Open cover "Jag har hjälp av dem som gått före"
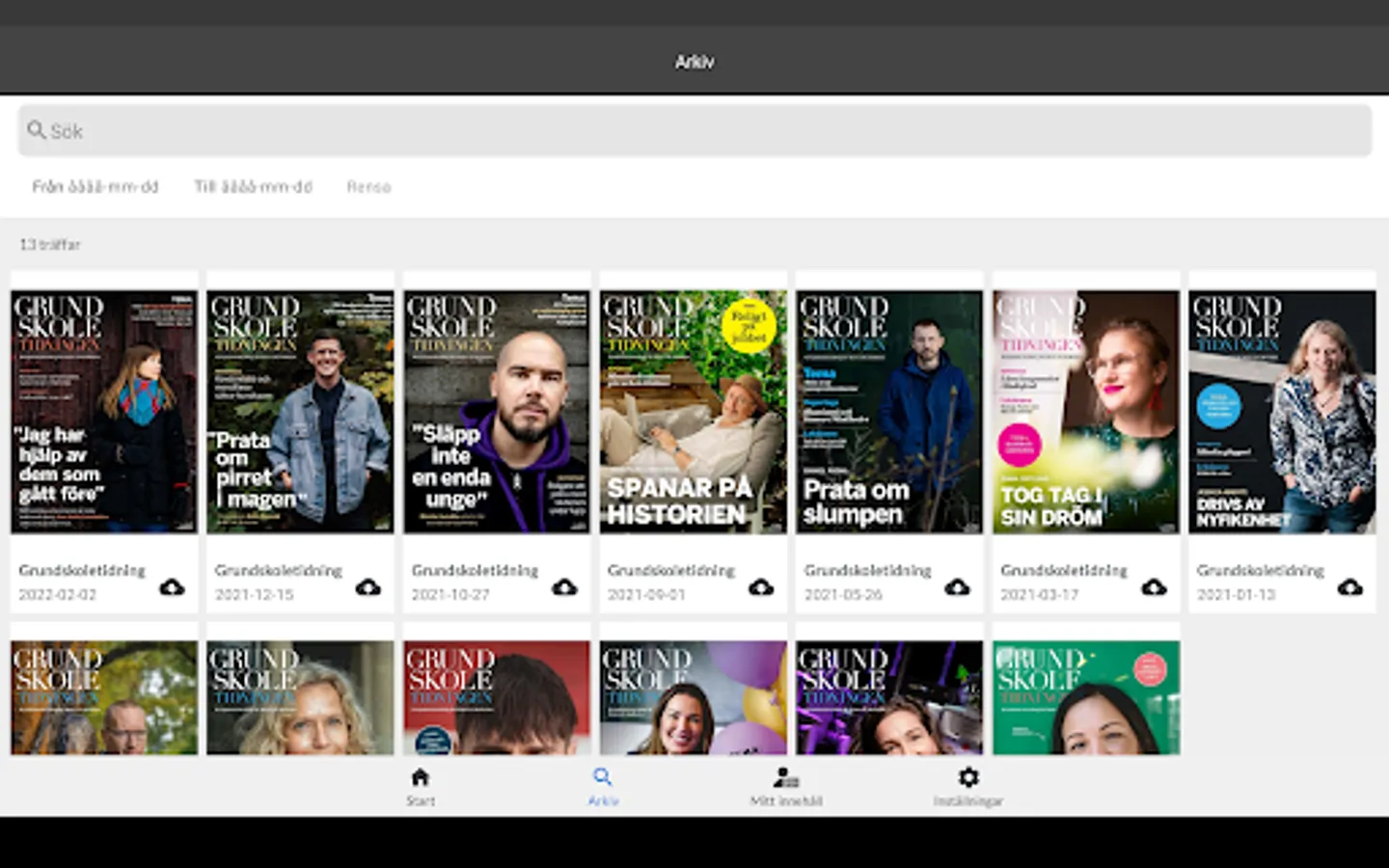Screen dimensions: 1389x868 pos(104,412)
